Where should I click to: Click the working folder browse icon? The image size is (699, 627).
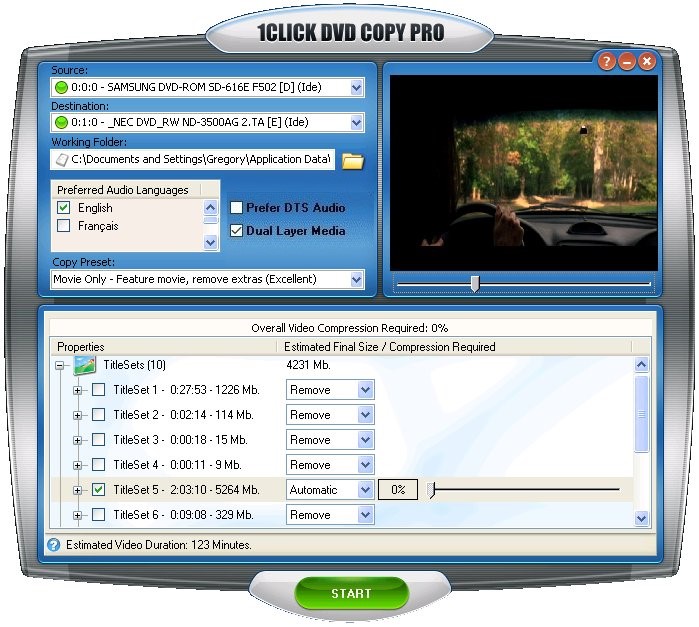(x=353, y=160)
